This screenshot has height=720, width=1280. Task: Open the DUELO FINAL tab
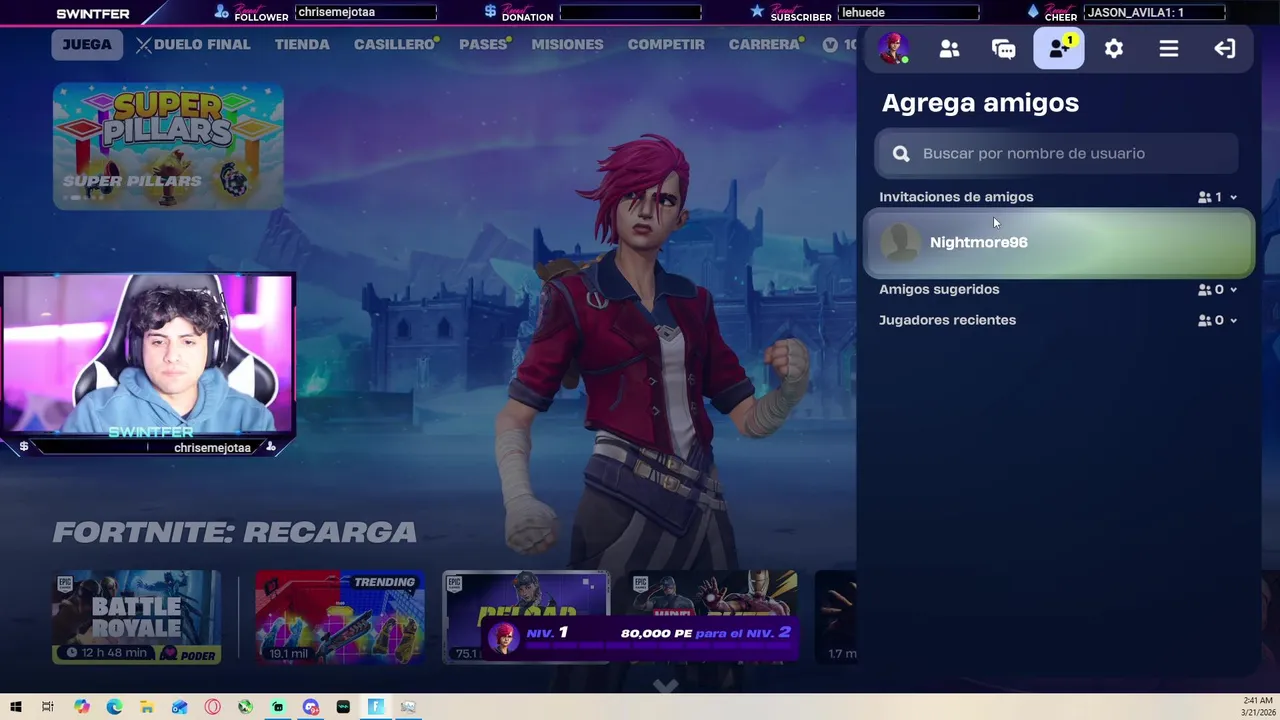pyautogui.click(x=193, y=45)
